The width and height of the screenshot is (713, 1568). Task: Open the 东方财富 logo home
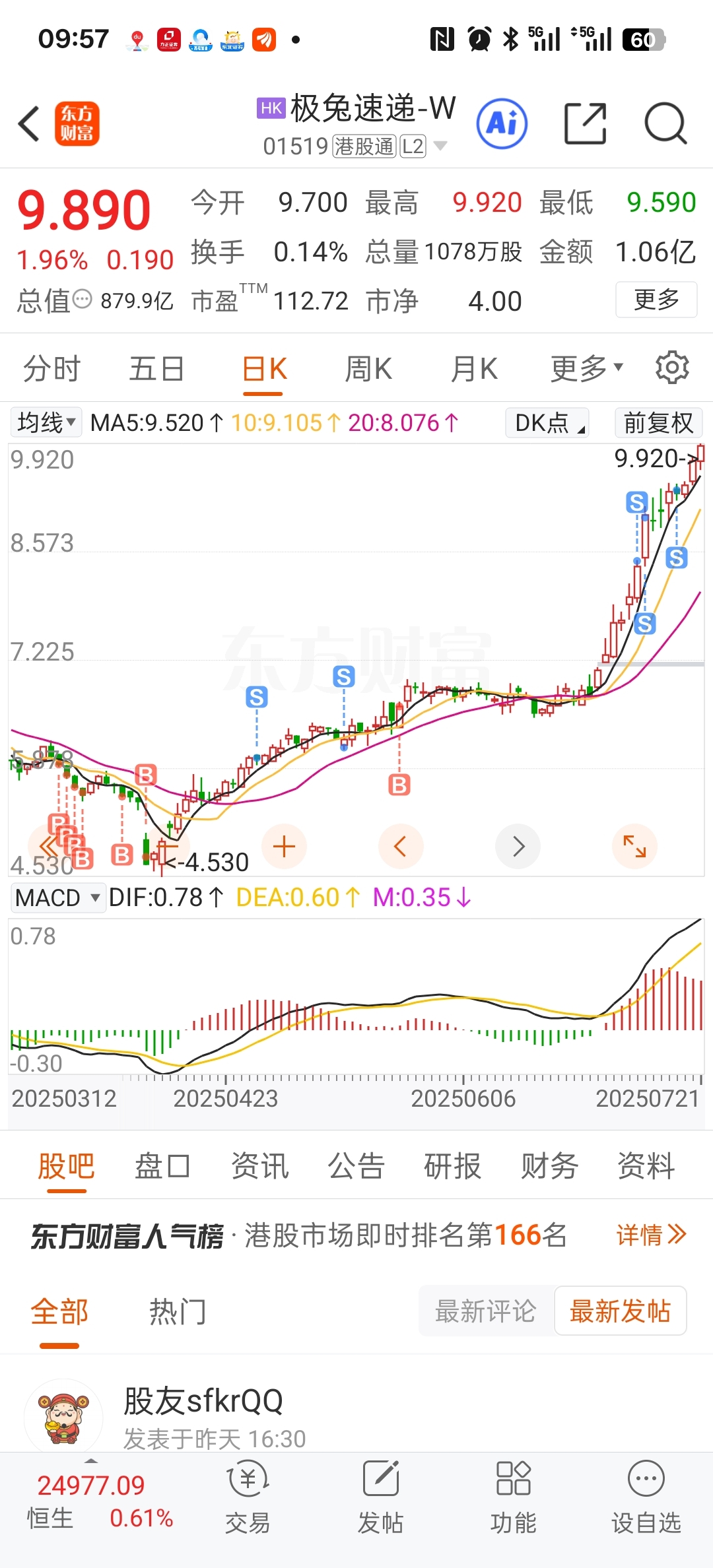pyautogui.click(x=77, y=123)
